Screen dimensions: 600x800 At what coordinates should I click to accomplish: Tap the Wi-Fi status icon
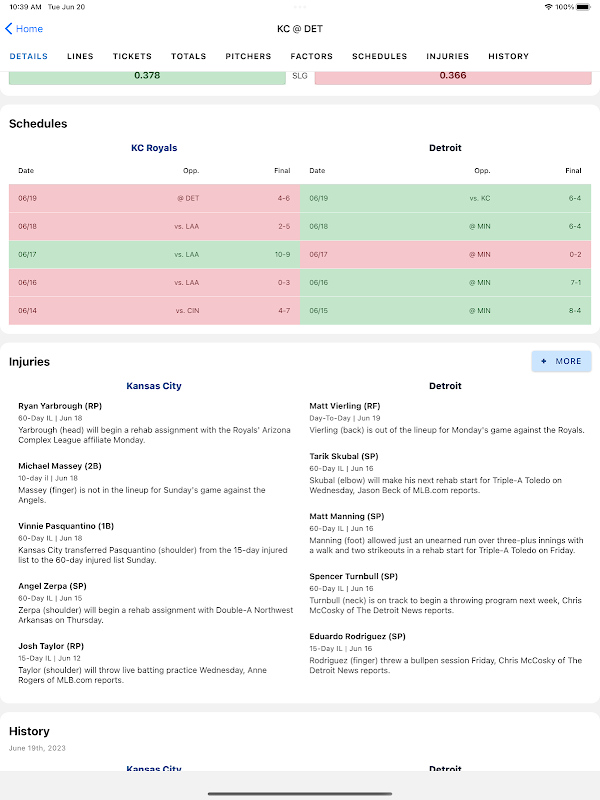548,6
